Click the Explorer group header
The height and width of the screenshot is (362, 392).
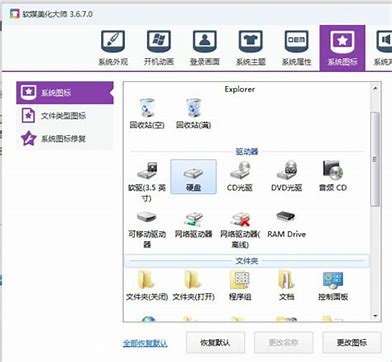240,89
